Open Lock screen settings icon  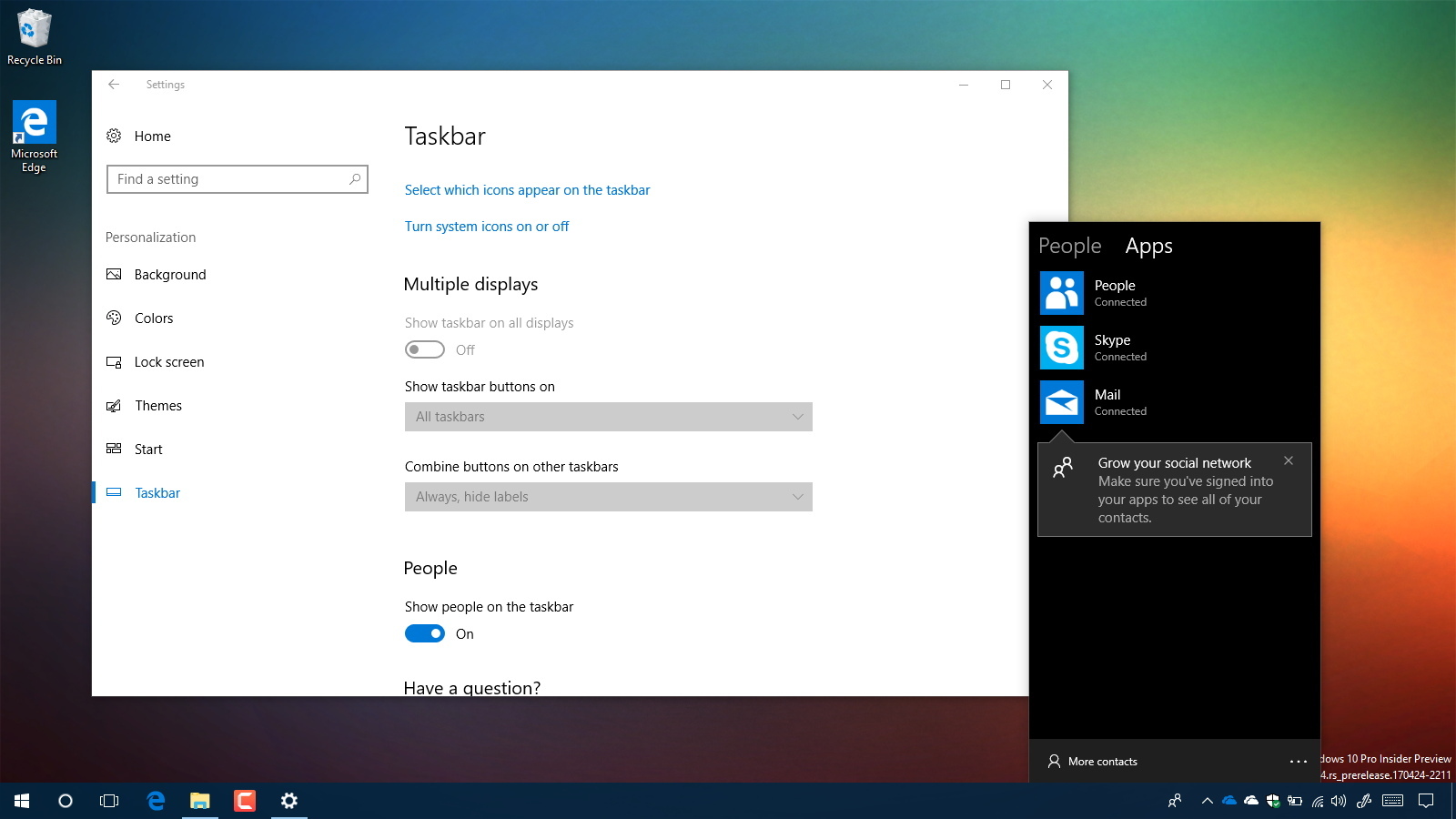pyautogui.click(x=114, y=361)
